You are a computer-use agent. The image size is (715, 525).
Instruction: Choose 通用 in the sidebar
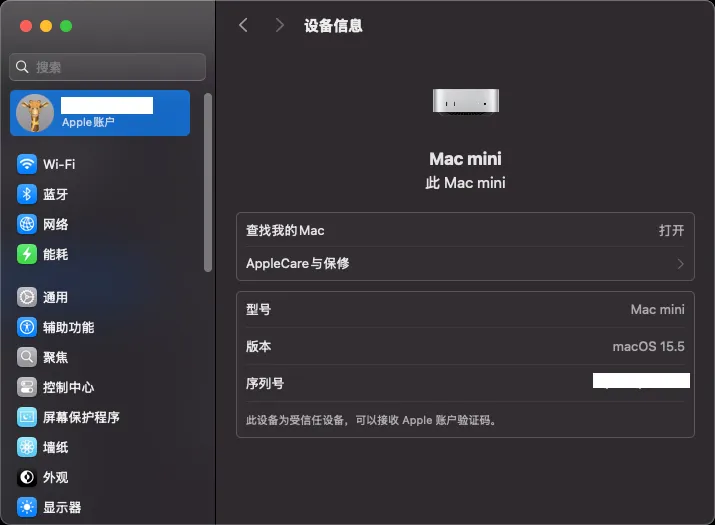pyautogui.click(x=56, y=297)
